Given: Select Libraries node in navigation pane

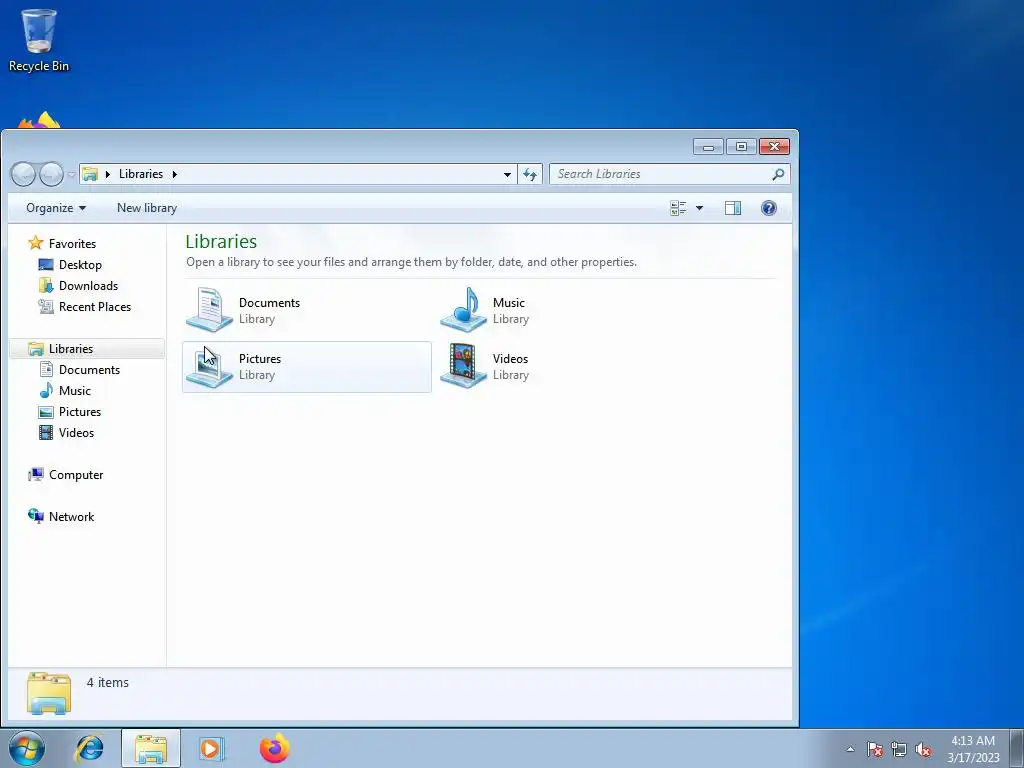Looking at the screenshot, I should click(71, 349).
